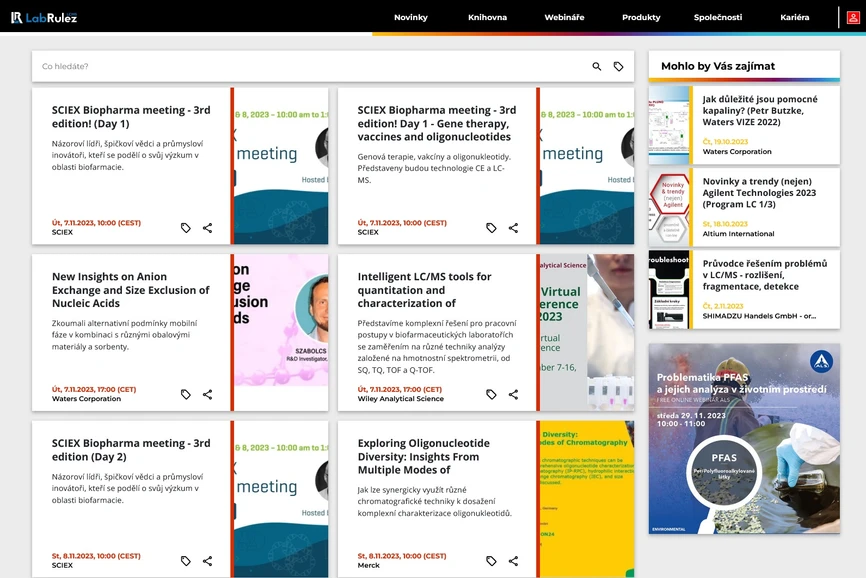866x578 pixels.
Task: Click 'Wiley Analytical Science' organizer text
Action: 400,399
